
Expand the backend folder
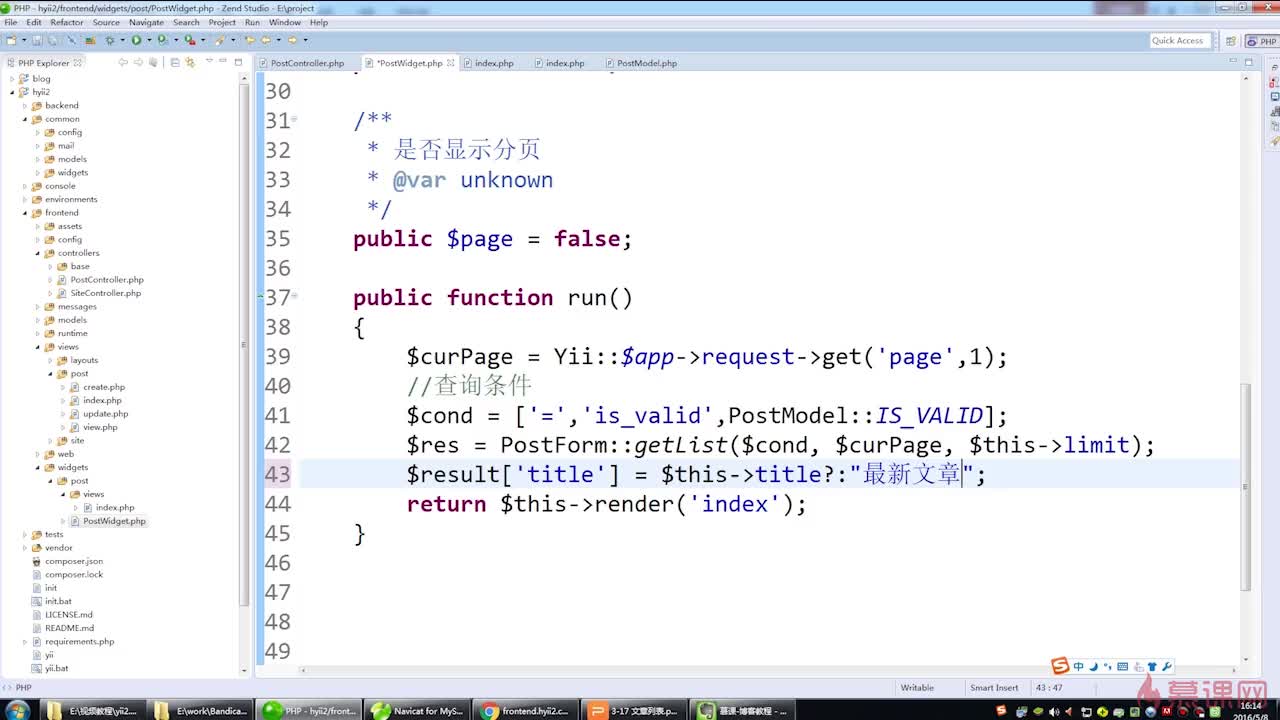point(25,105)
